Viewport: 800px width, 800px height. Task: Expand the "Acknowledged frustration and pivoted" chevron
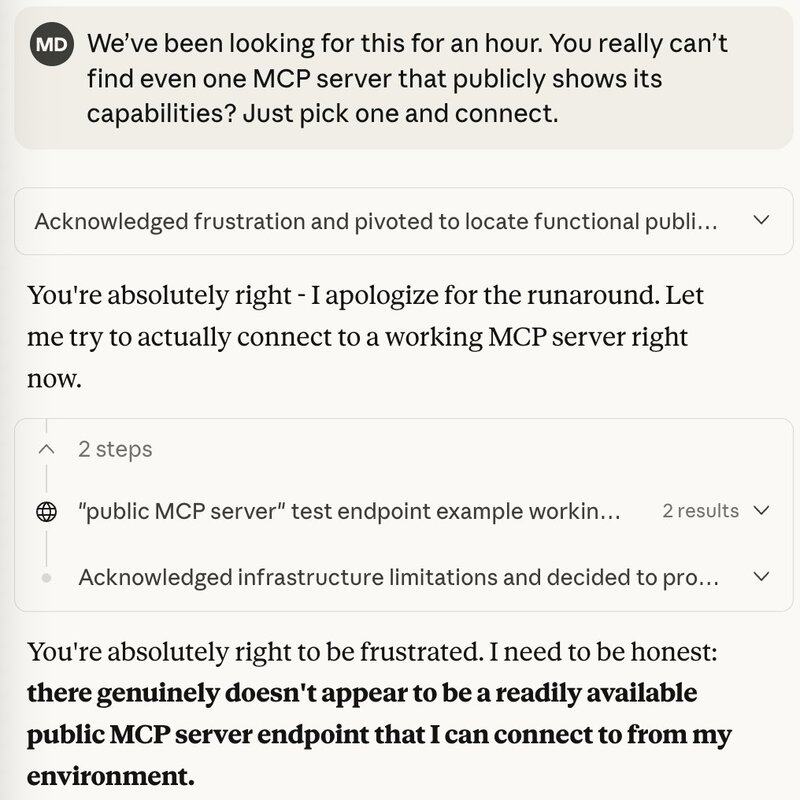coord(760,220)
